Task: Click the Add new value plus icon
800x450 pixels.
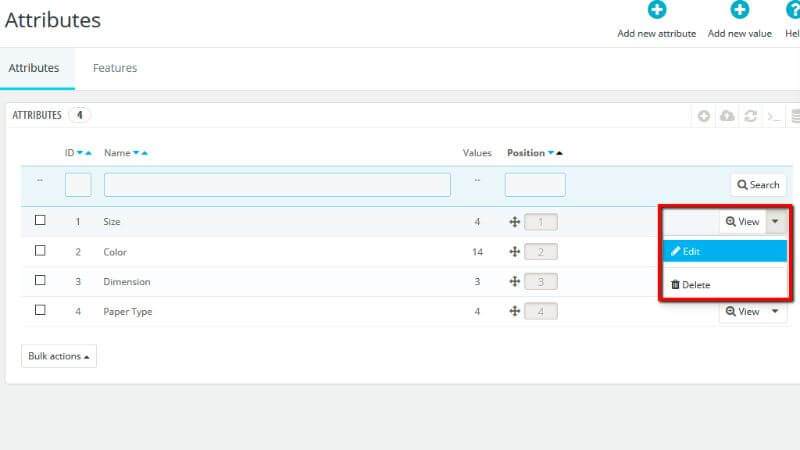Action: pos(739,9)
